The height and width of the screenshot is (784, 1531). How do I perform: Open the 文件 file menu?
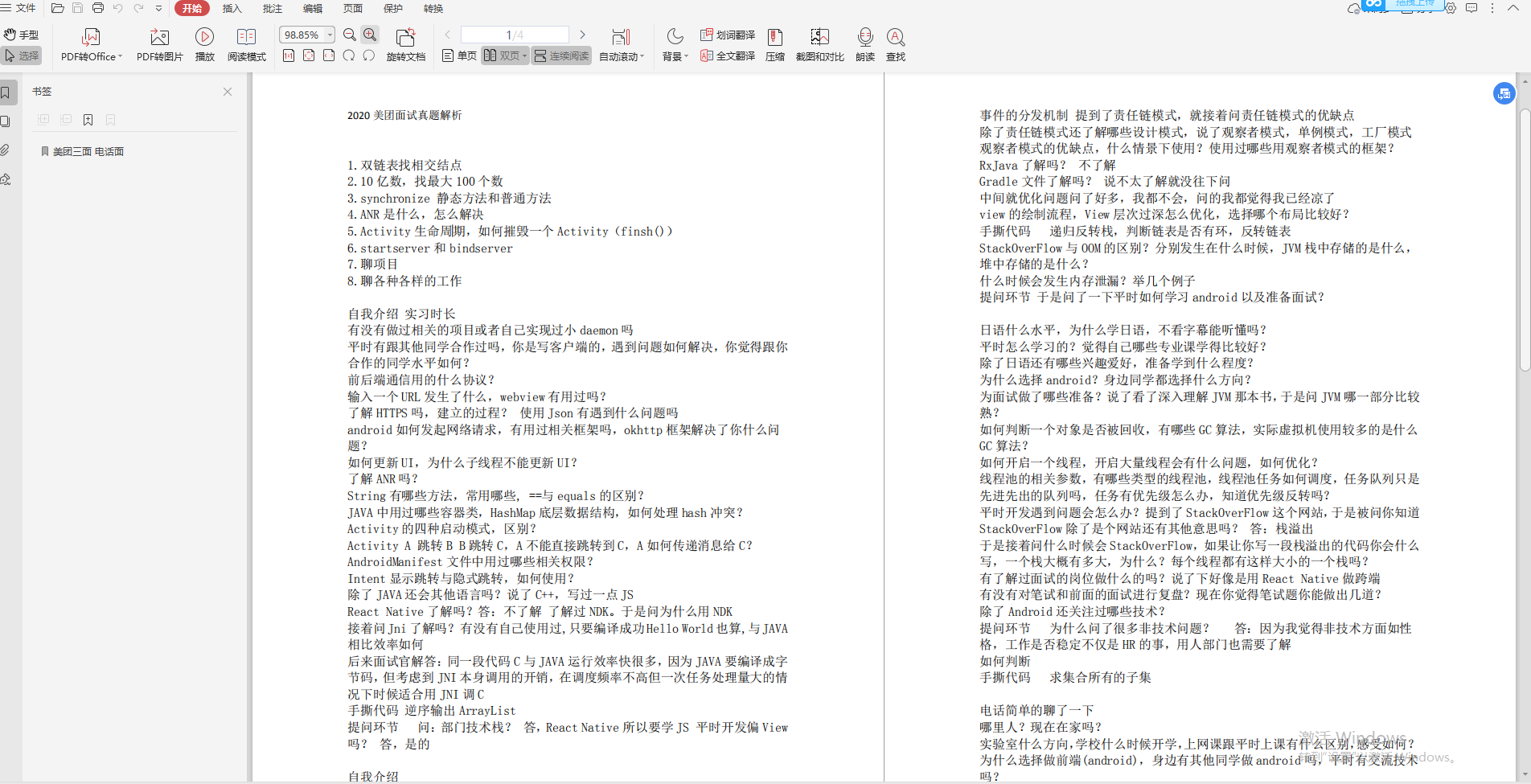[x=18, y=8]
